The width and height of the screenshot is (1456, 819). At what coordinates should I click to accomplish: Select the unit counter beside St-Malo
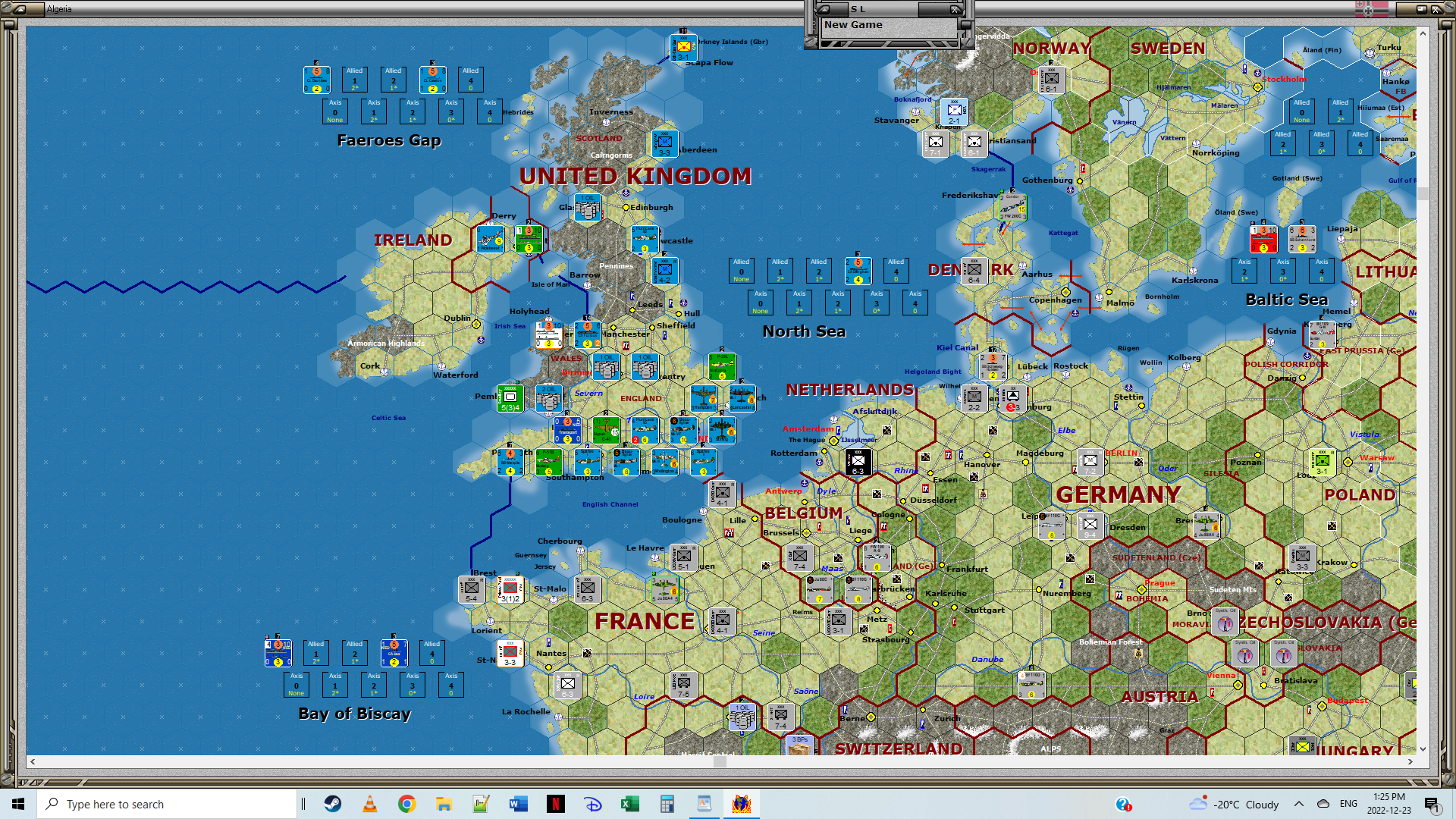tap(587, 589)
